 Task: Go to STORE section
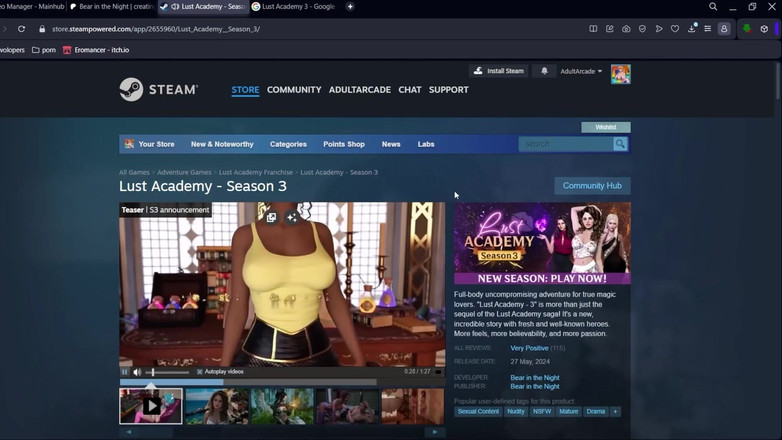click(245, 90)
